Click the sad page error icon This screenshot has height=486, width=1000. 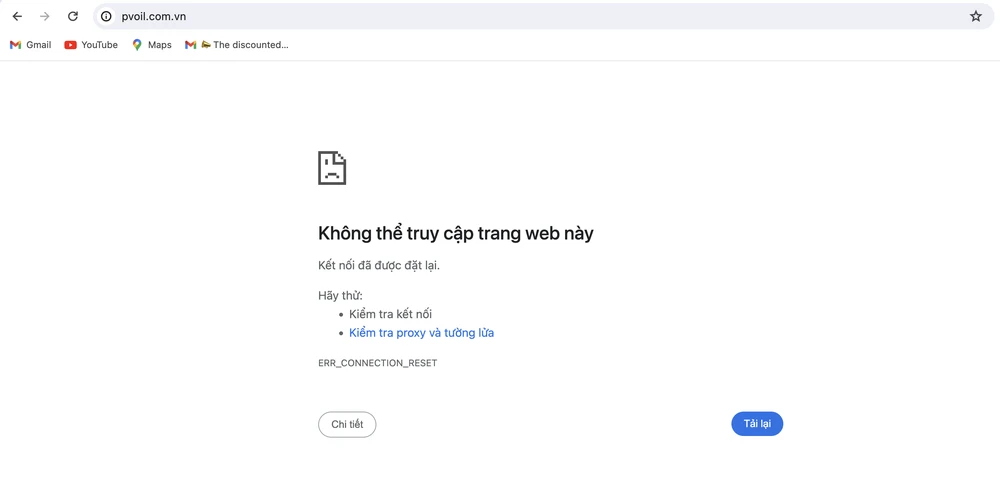[332, 168]
